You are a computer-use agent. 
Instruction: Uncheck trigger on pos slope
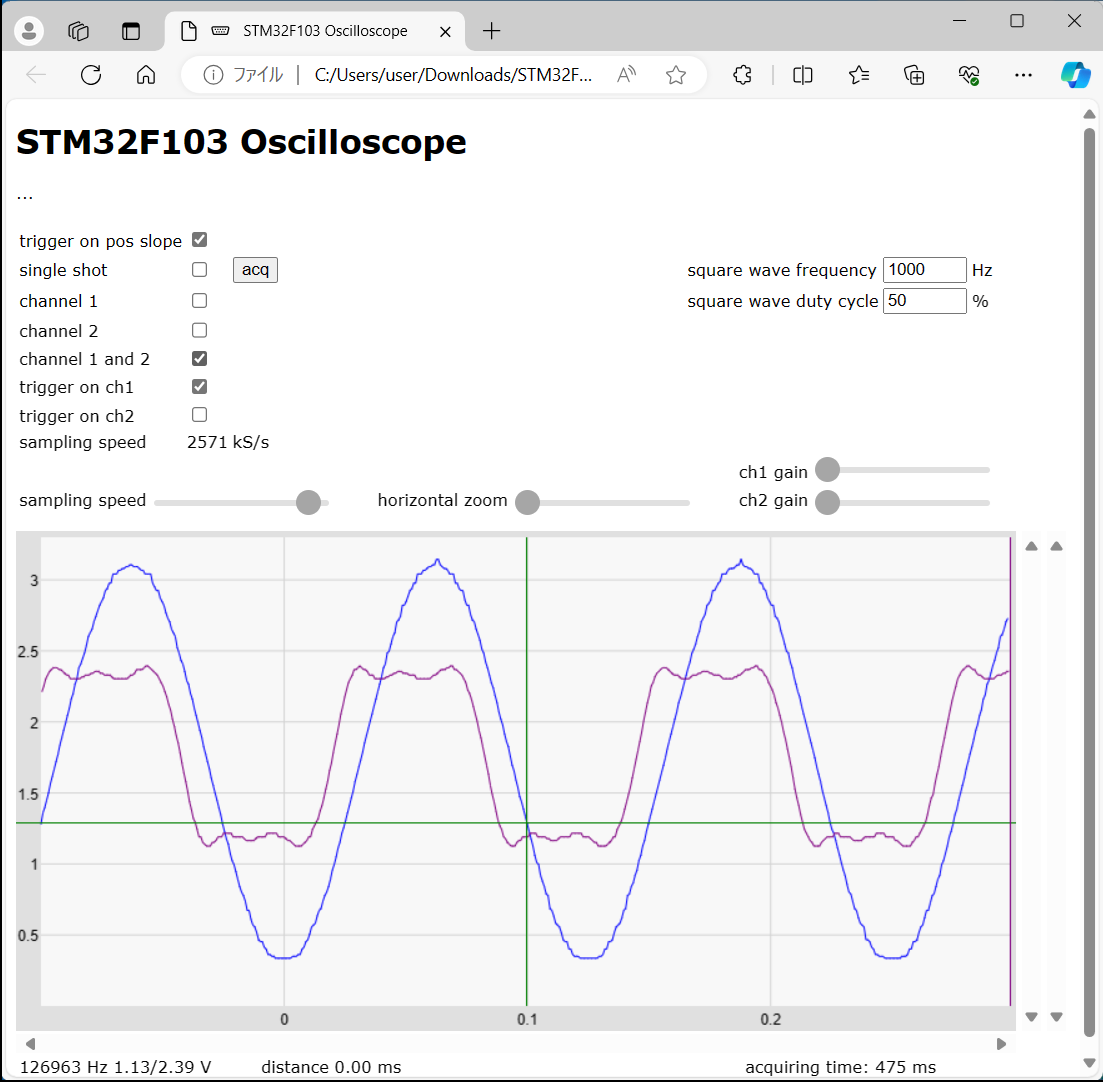(x=200, y=240)
